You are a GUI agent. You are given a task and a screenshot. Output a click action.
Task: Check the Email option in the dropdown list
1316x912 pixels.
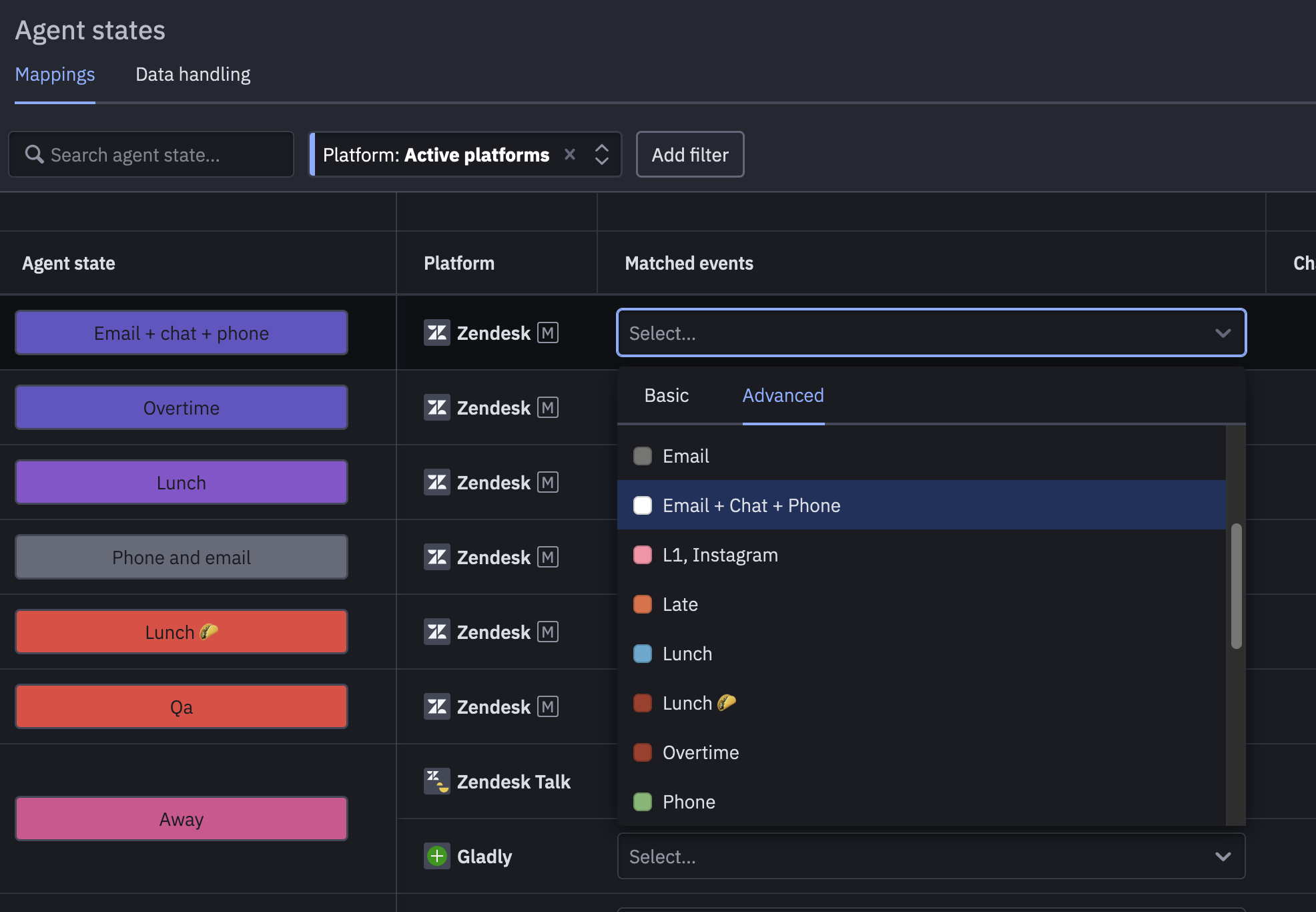[643, 456]
